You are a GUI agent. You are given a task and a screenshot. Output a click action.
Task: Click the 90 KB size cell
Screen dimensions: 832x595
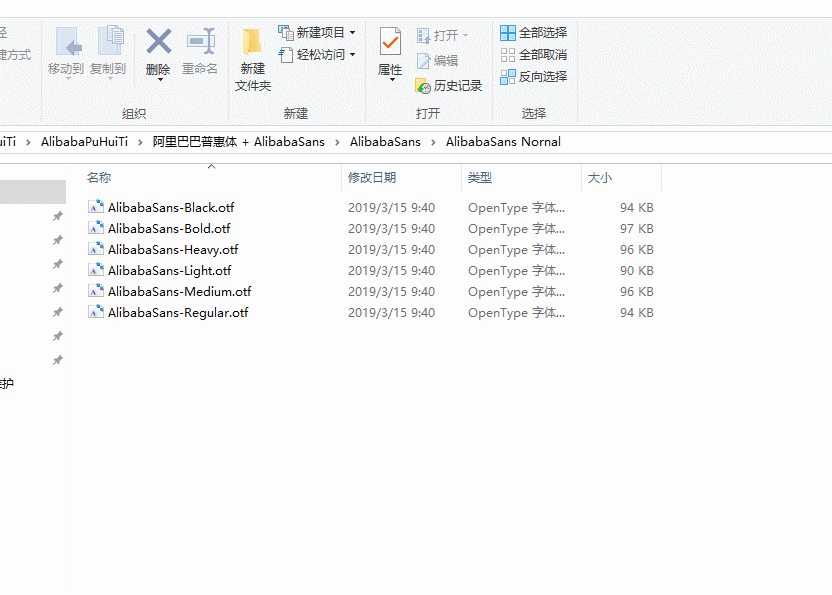[637, 271]
